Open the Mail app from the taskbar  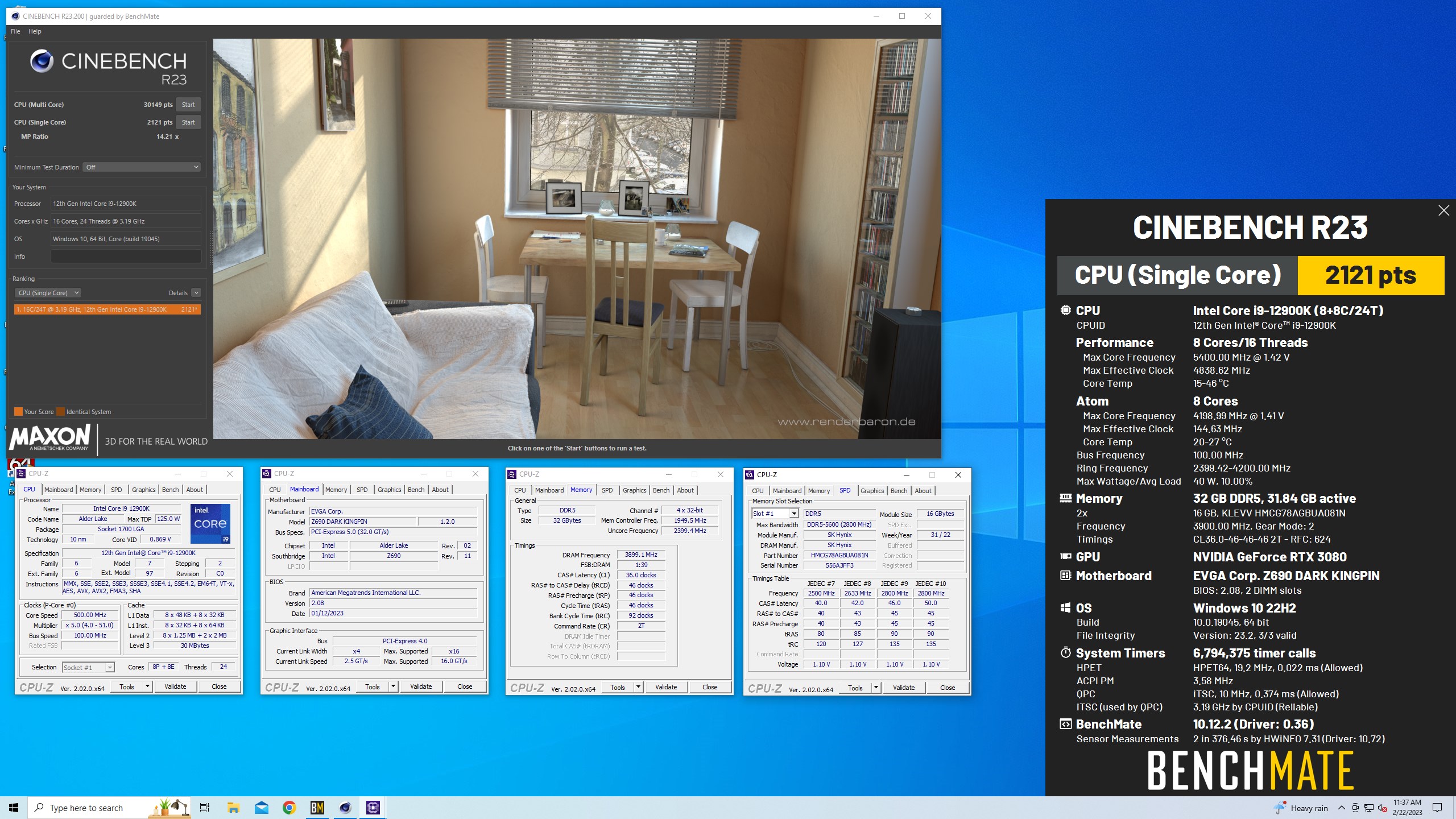tap(262, 808)
